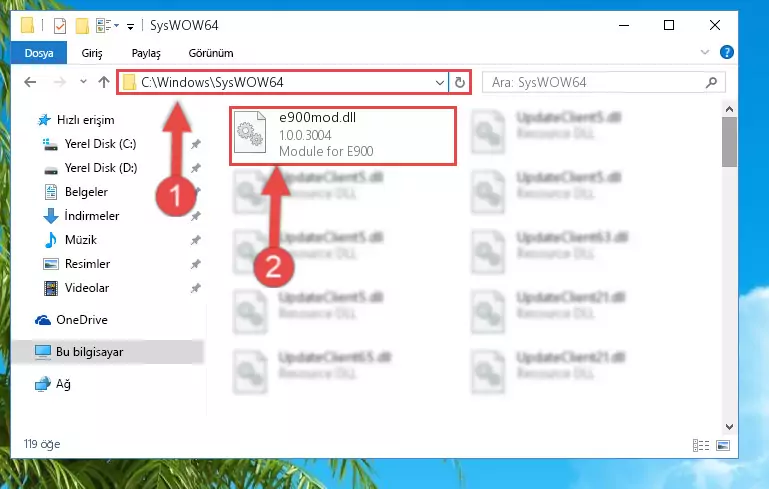Go up one folder level
The width and height of the screenshot is (769, 489).
pos(103,82)
